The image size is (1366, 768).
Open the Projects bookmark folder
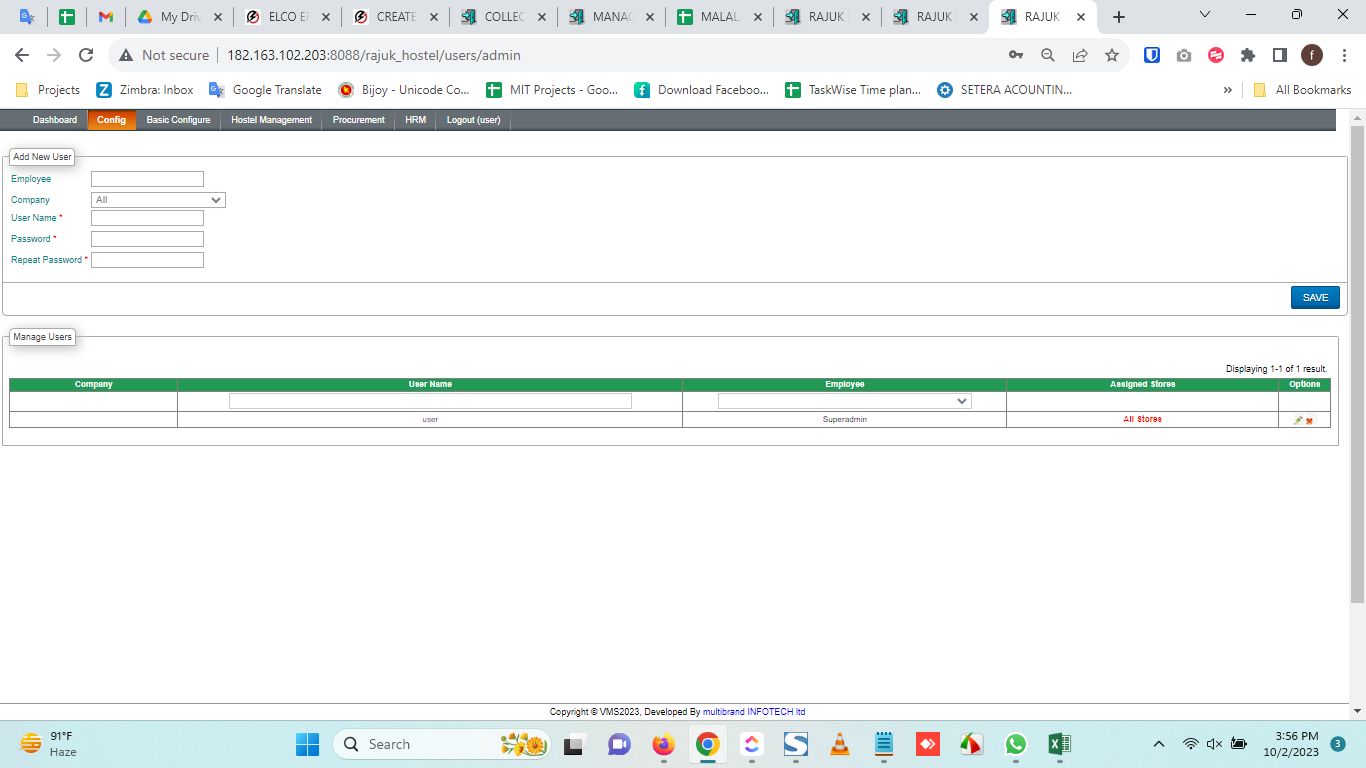coord(48,90)
